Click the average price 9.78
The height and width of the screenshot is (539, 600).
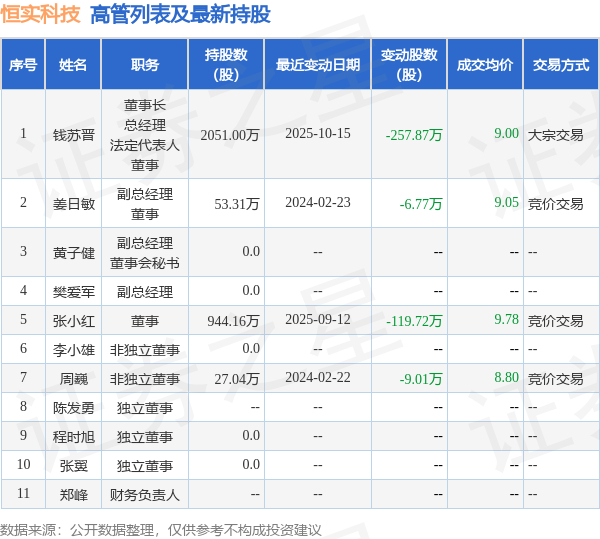pyautogui.click(x=506, y=319)
